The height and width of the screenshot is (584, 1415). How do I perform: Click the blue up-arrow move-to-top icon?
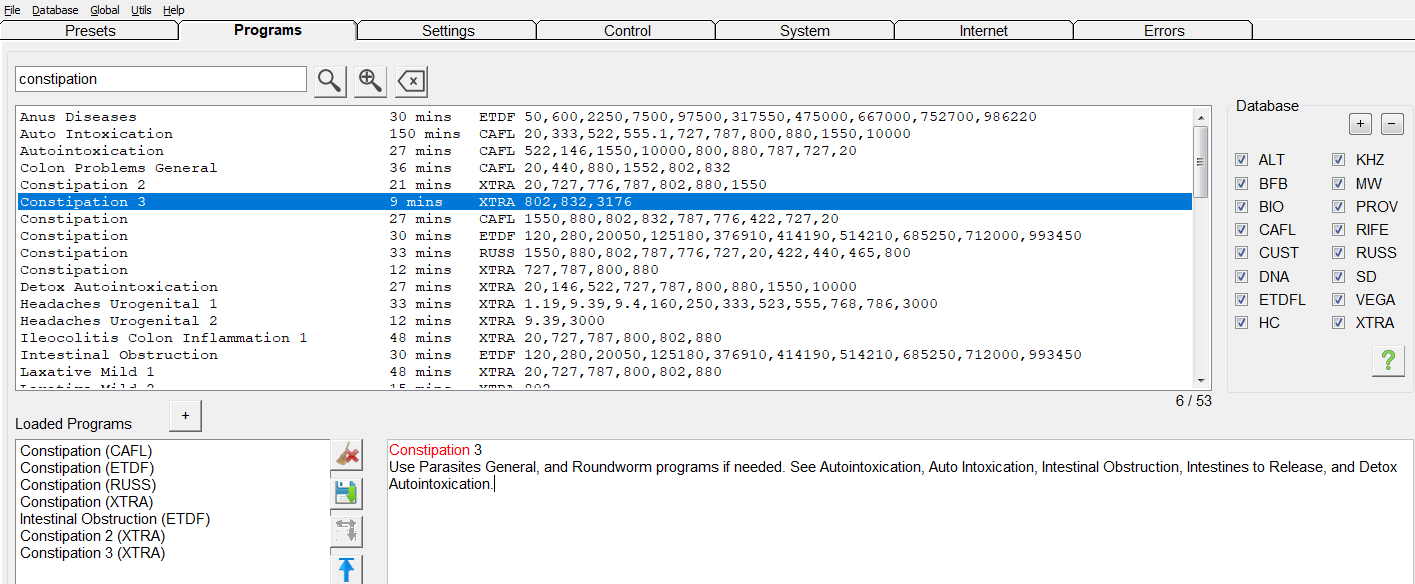point(346,569)
